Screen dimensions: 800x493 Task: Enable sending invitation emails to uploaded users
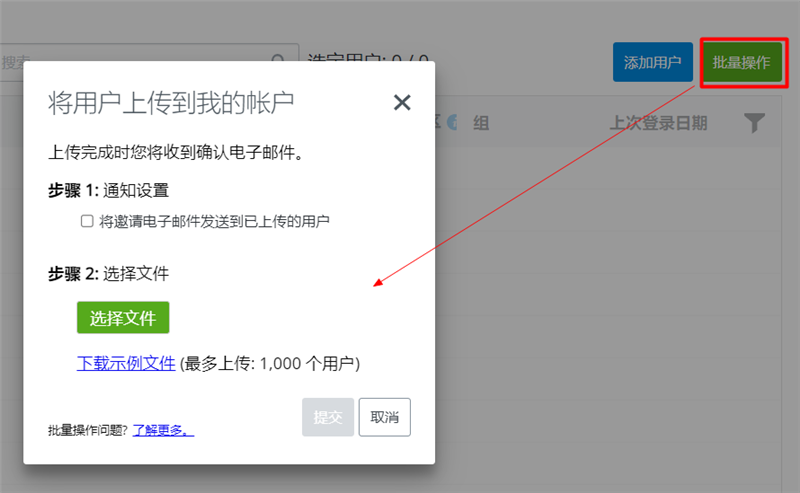pyautogui.click(x=87, y=221)
